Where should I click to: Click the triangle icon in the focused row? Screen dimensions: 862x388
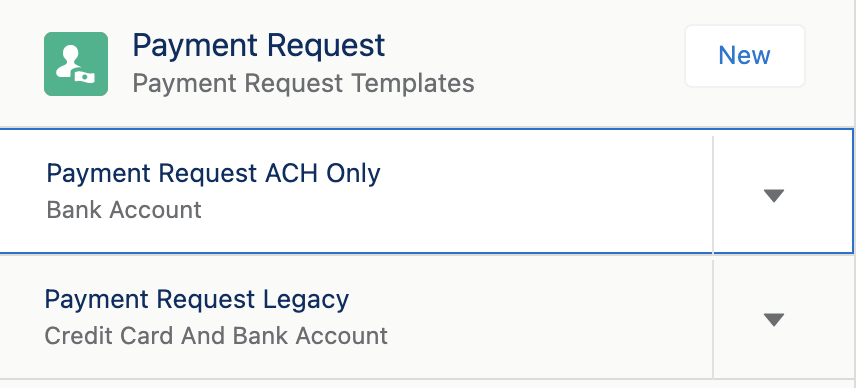(x=773, y=195)
